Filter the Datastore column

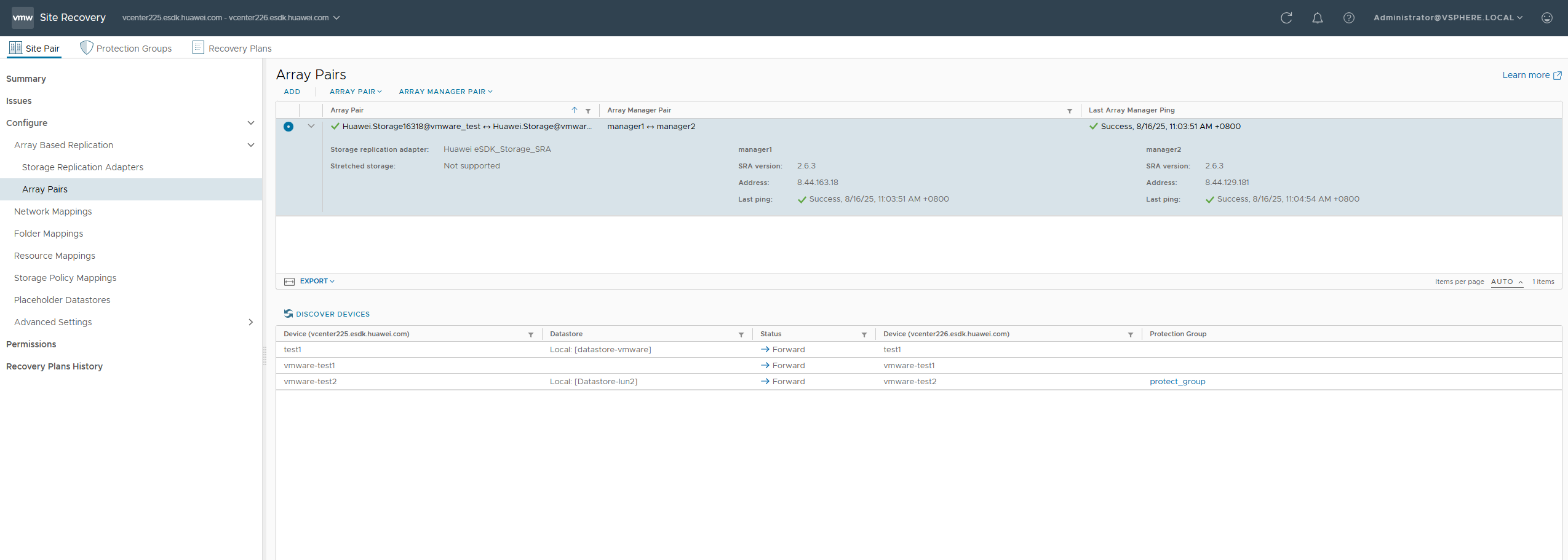coord(741,334)
